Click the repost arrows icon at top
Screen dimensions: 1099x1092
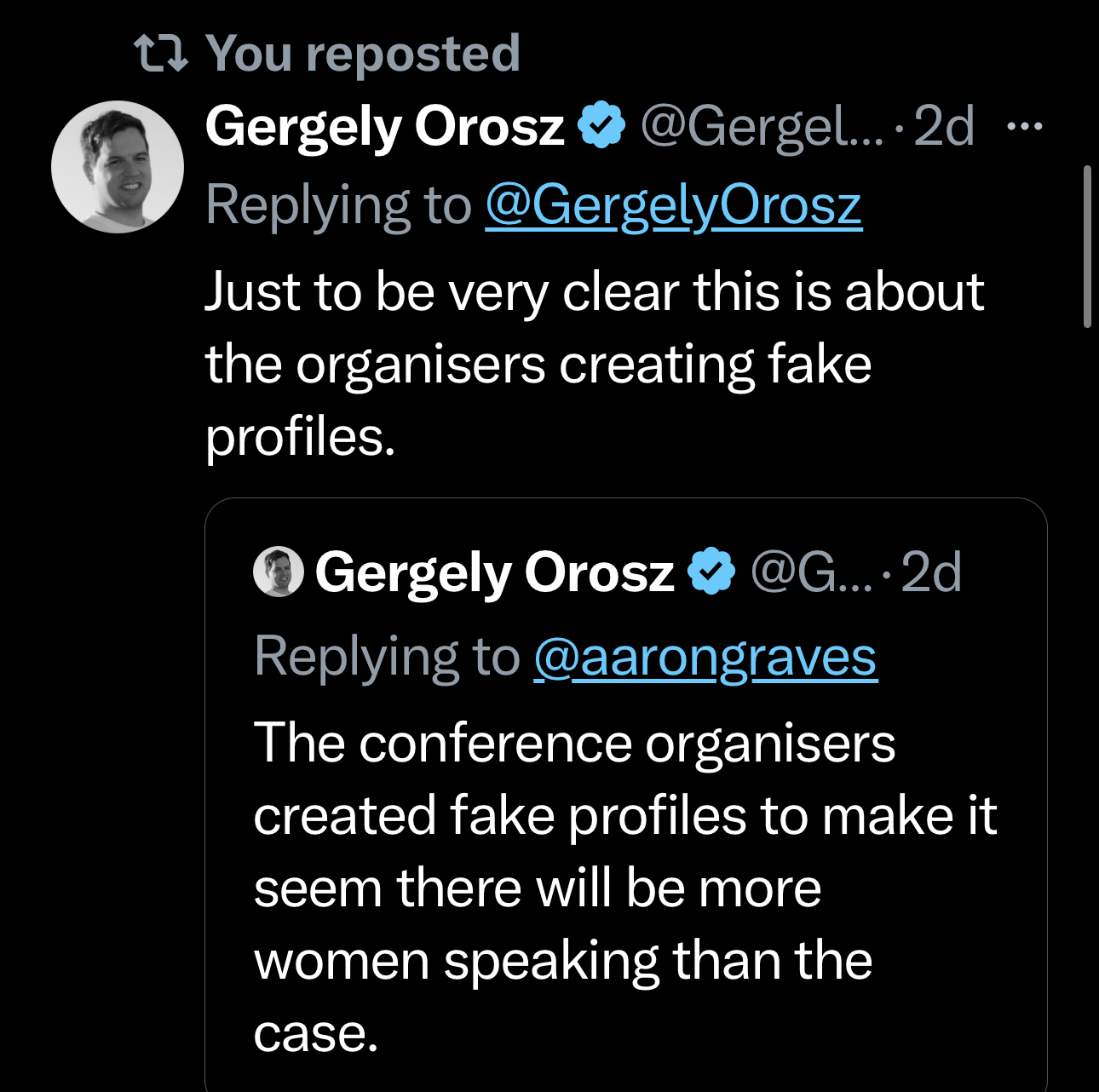click(x=161, y=54)
